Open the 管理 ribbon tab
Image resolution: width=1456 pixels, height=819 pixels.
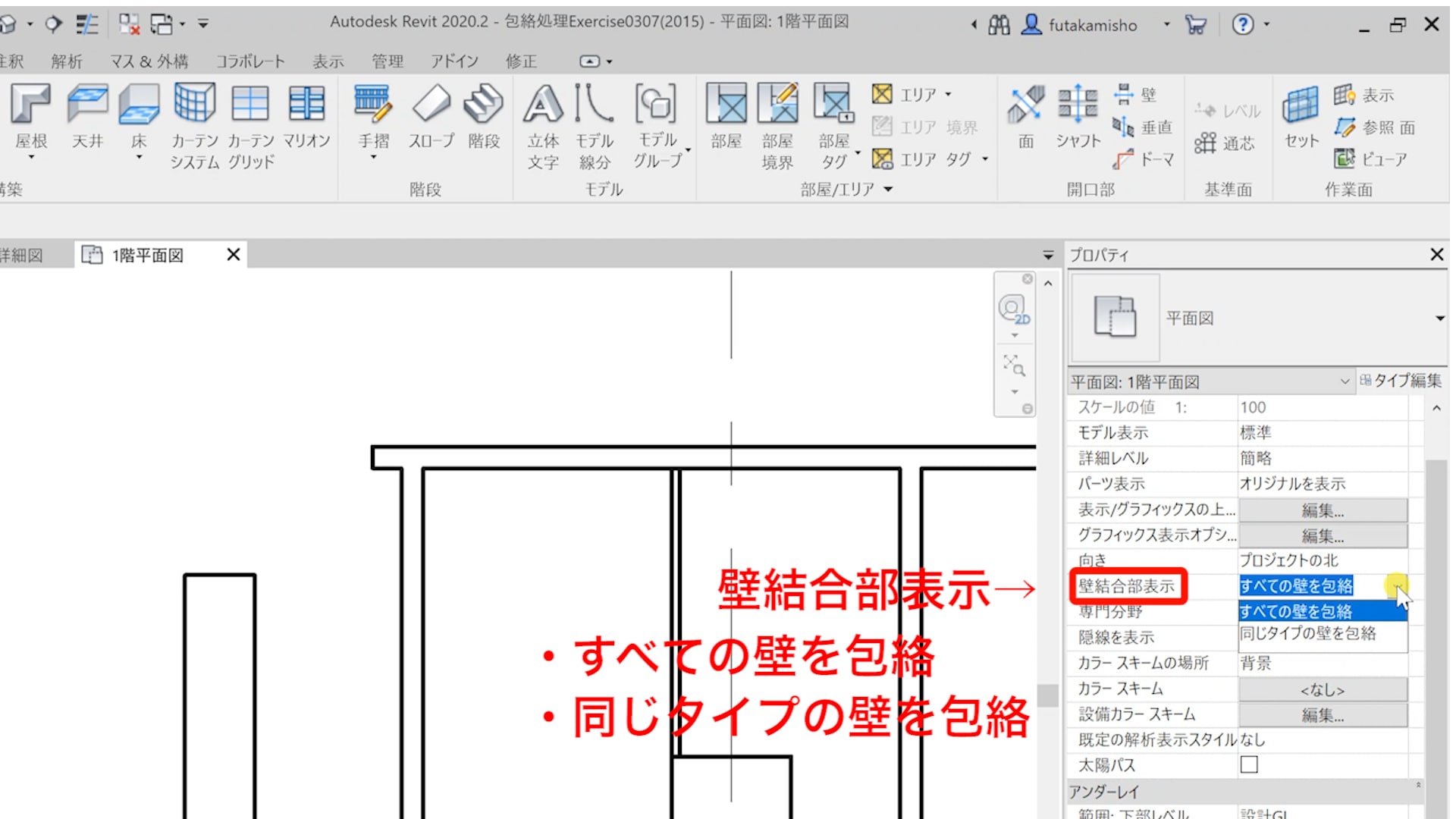387,61
